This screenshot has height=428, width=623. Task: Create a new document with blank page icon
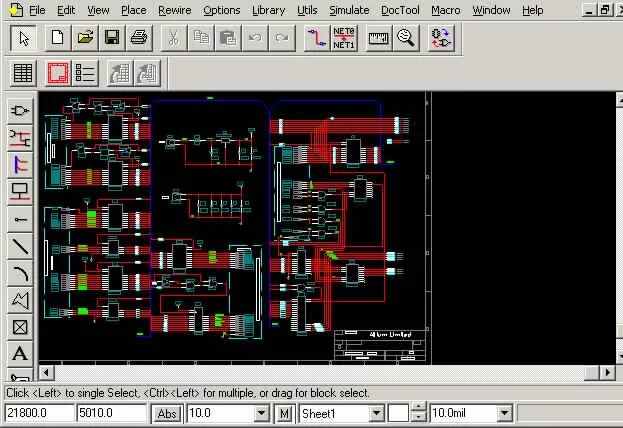pos(58,38)
